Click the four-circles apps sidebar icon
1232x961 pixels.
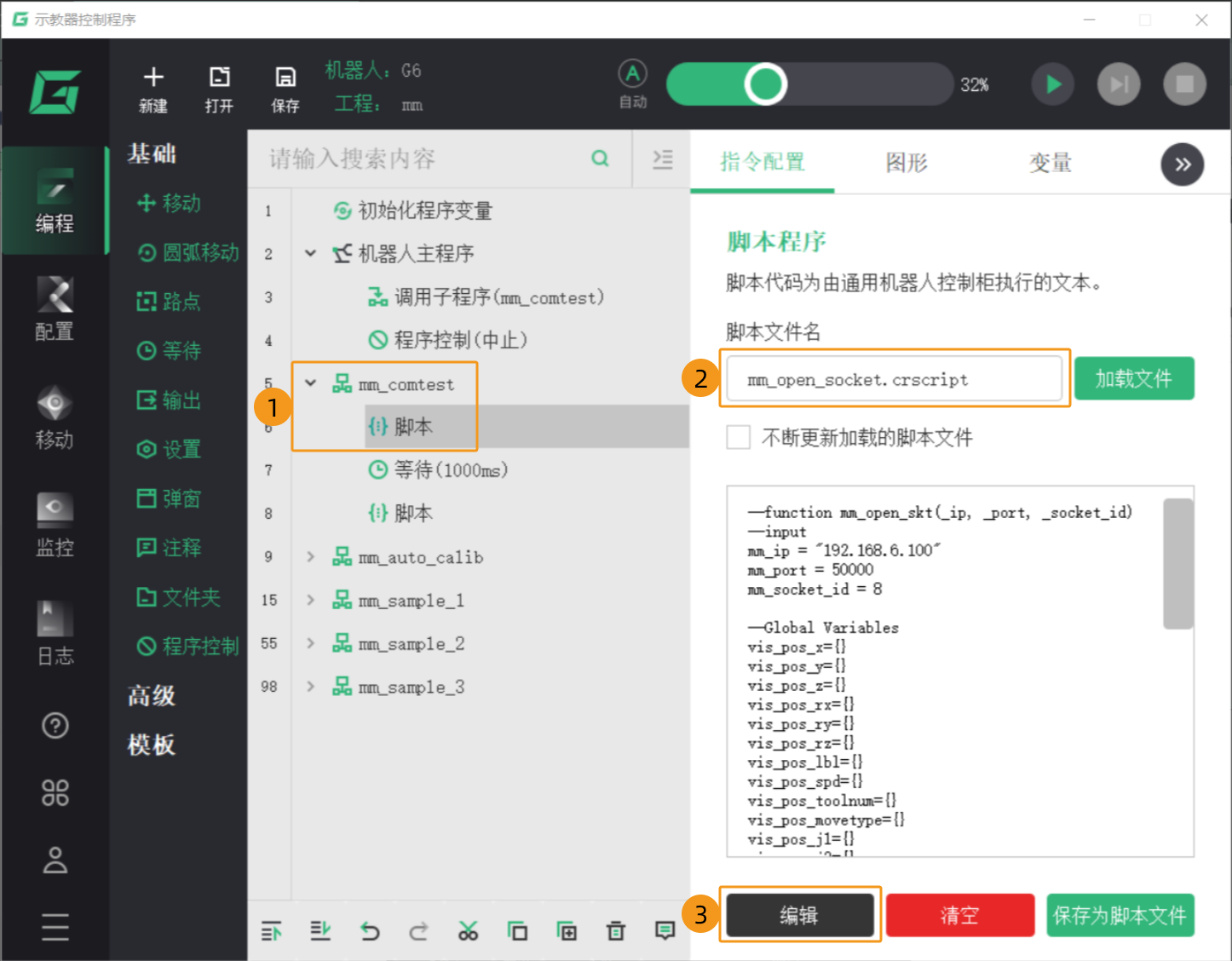55,793
